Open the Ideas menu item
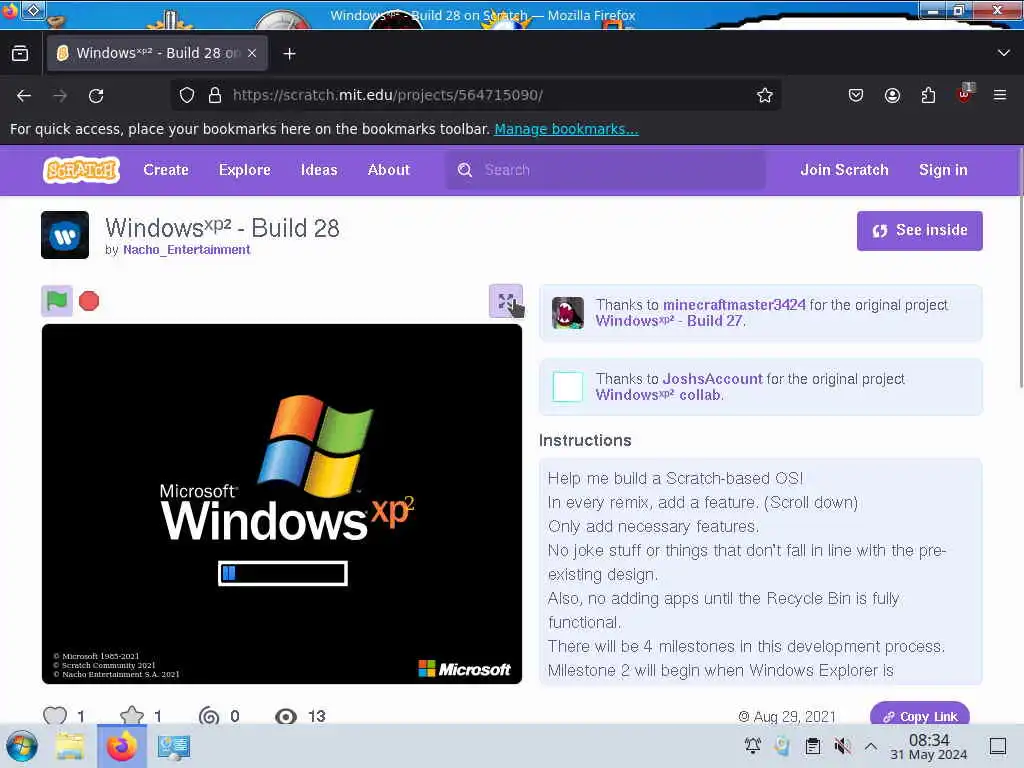Image resolution: width=1024 pixels, height=768 pixels. click(319, 170)
